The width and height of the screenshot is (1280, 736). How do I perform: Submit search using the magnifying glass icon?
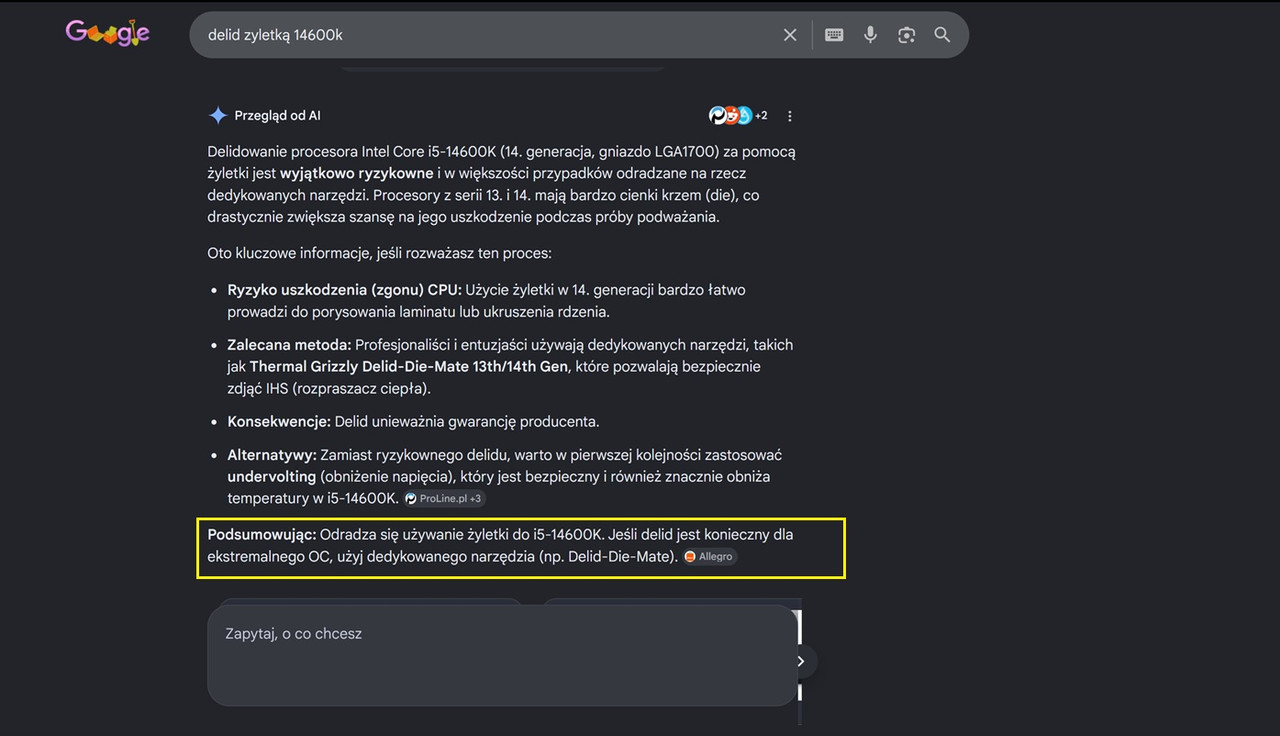942,35
